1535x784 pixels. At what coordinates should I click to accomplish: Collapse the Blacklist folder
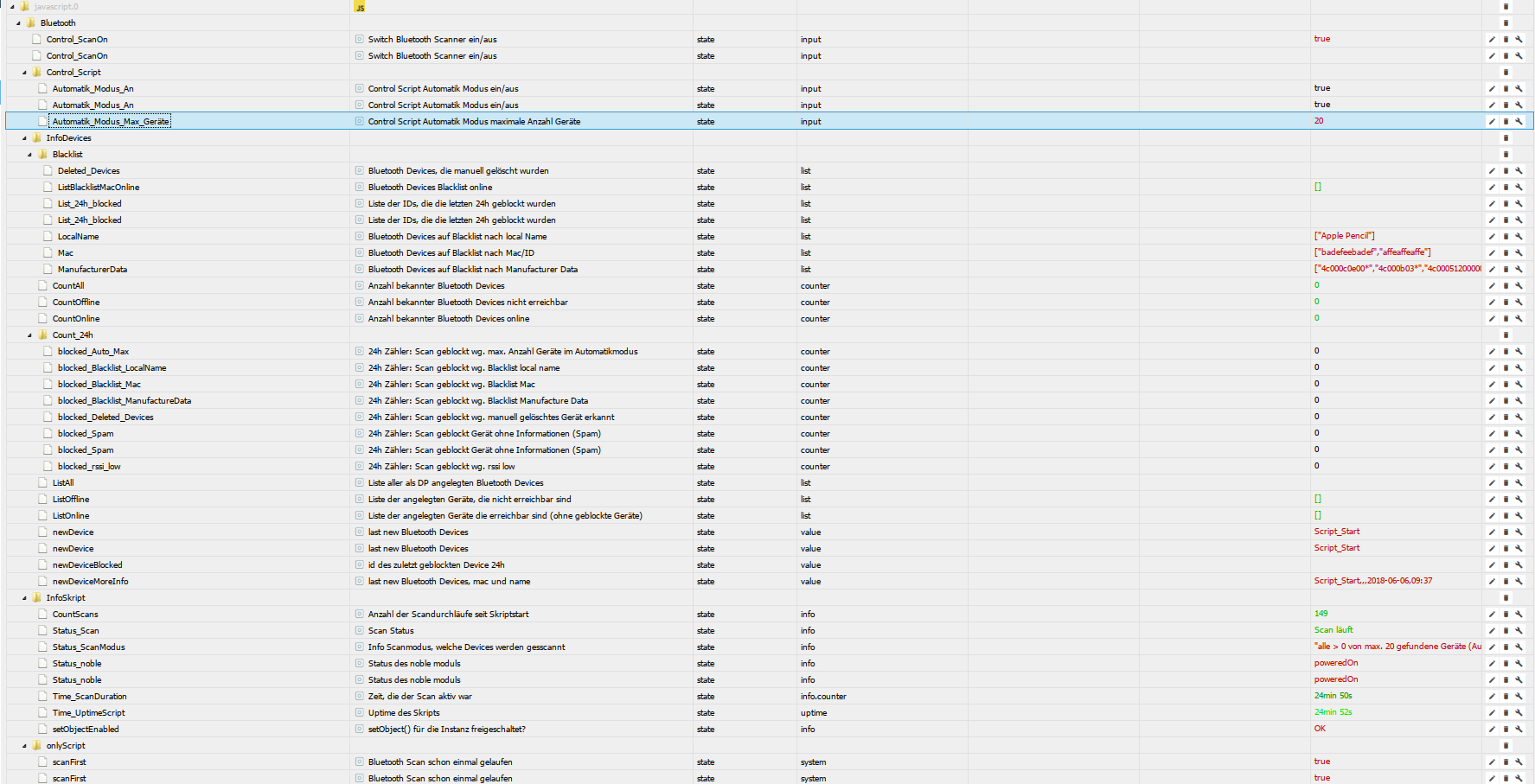pos(30,155)
